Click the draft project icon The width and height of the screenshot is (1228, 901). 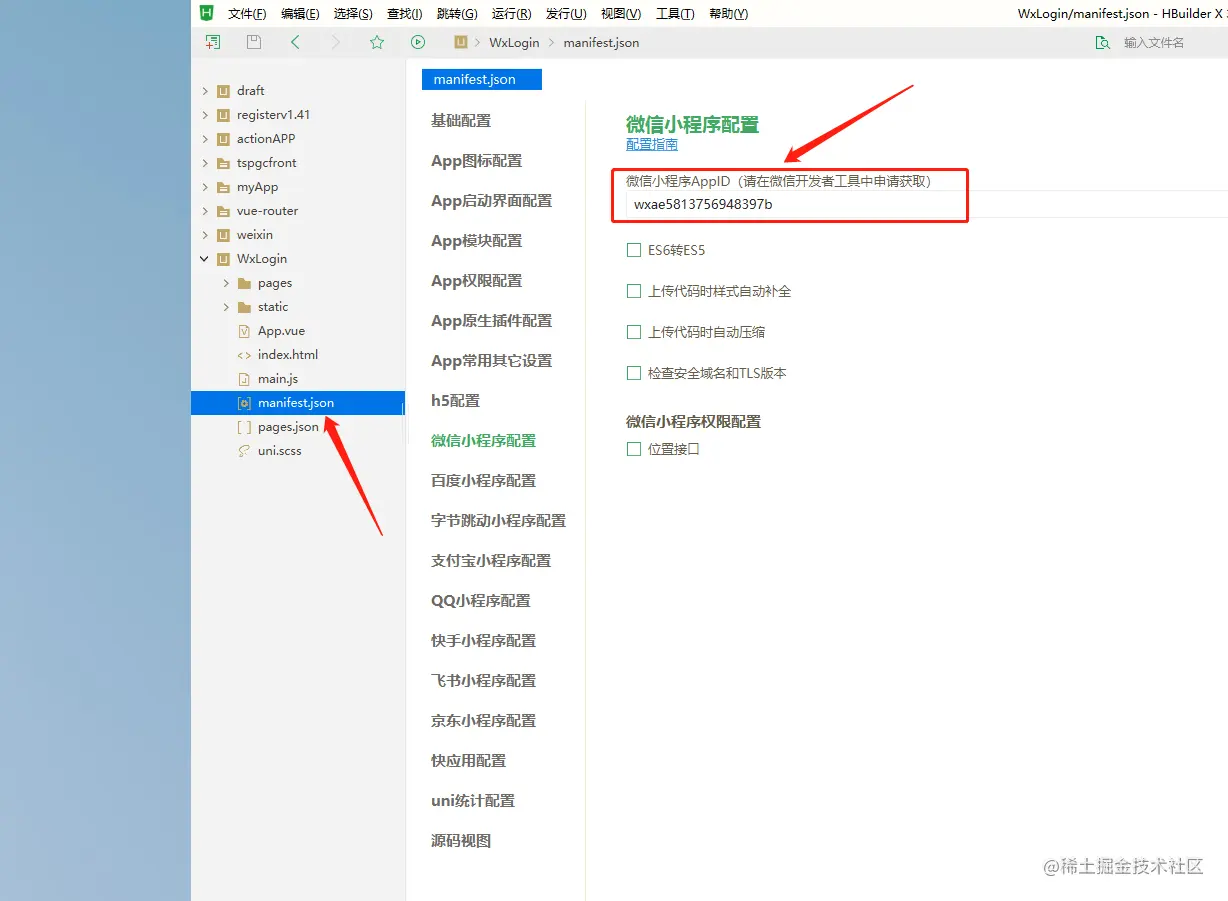224,91
